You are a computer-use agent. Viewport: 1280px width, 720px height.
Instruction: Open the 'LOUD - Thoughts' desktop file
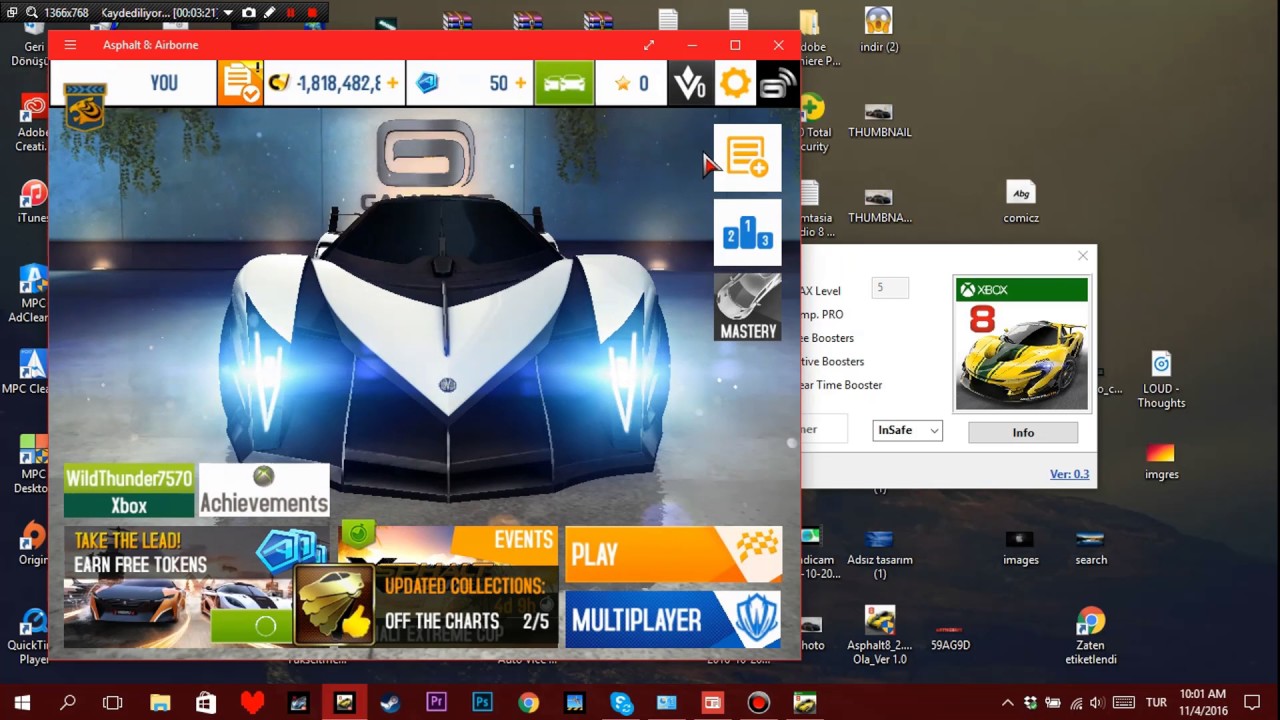[x=1161, y=380]
